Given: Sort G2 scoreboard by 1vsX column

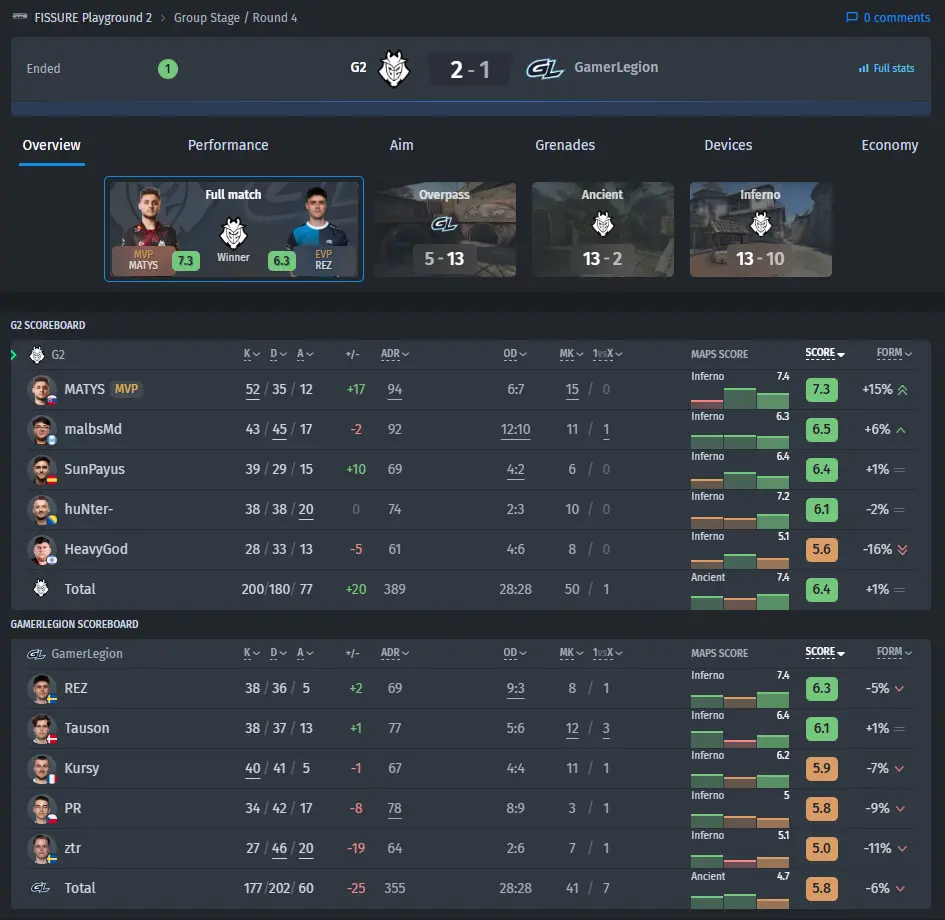Looking at the screenshot, I should click(607, 354).
